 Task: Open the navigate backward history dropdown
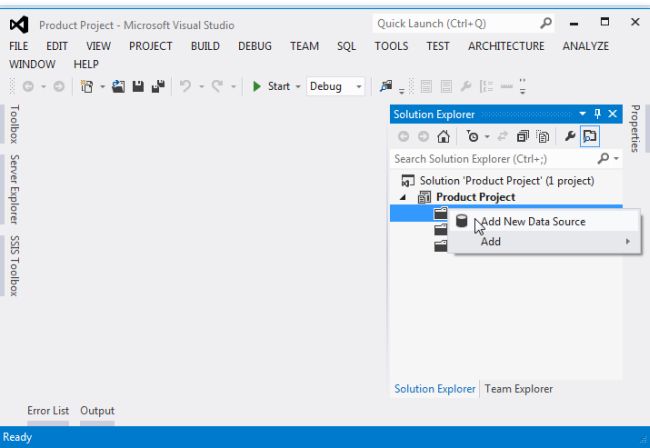44,87
